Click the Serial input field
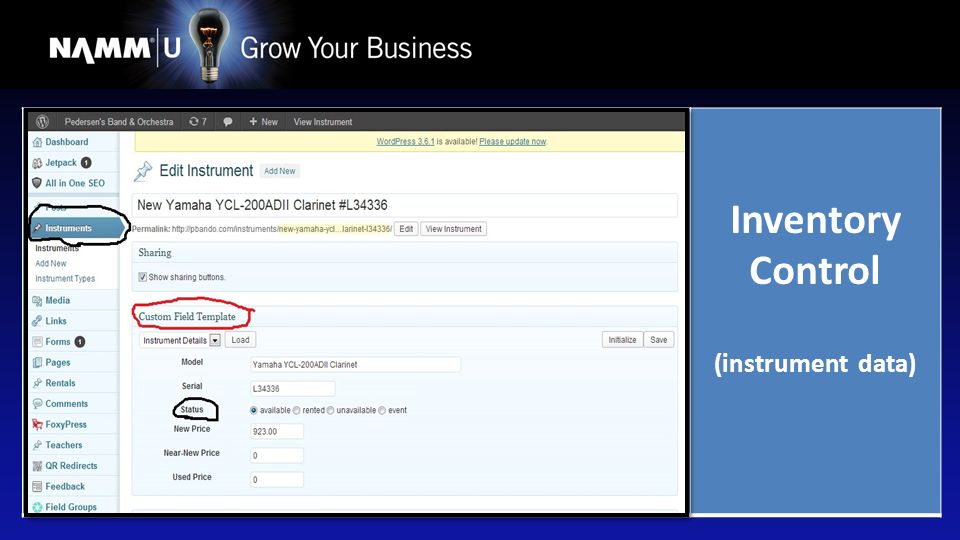Viewport: 960px width, 540px height. tap(293, 388)
